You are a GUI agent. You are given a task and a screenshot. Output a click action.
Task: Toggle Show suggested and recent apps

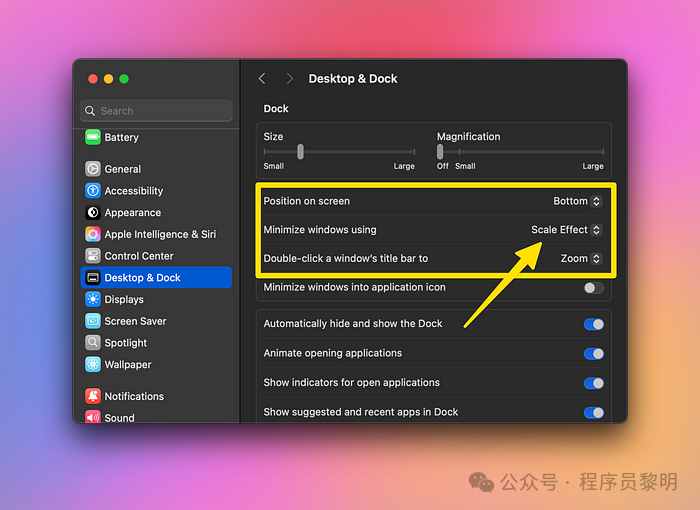coord(593,413)
